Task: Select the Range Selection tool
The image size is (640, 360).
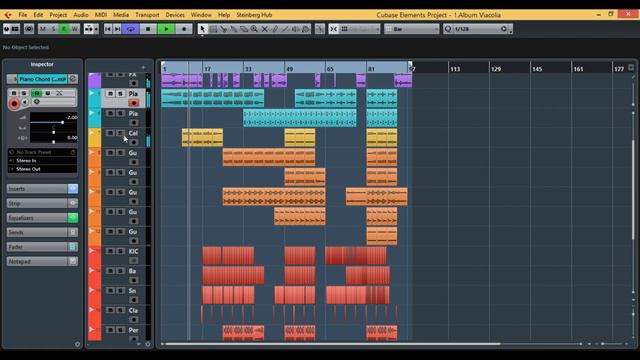Action: (x=213, y=29)
